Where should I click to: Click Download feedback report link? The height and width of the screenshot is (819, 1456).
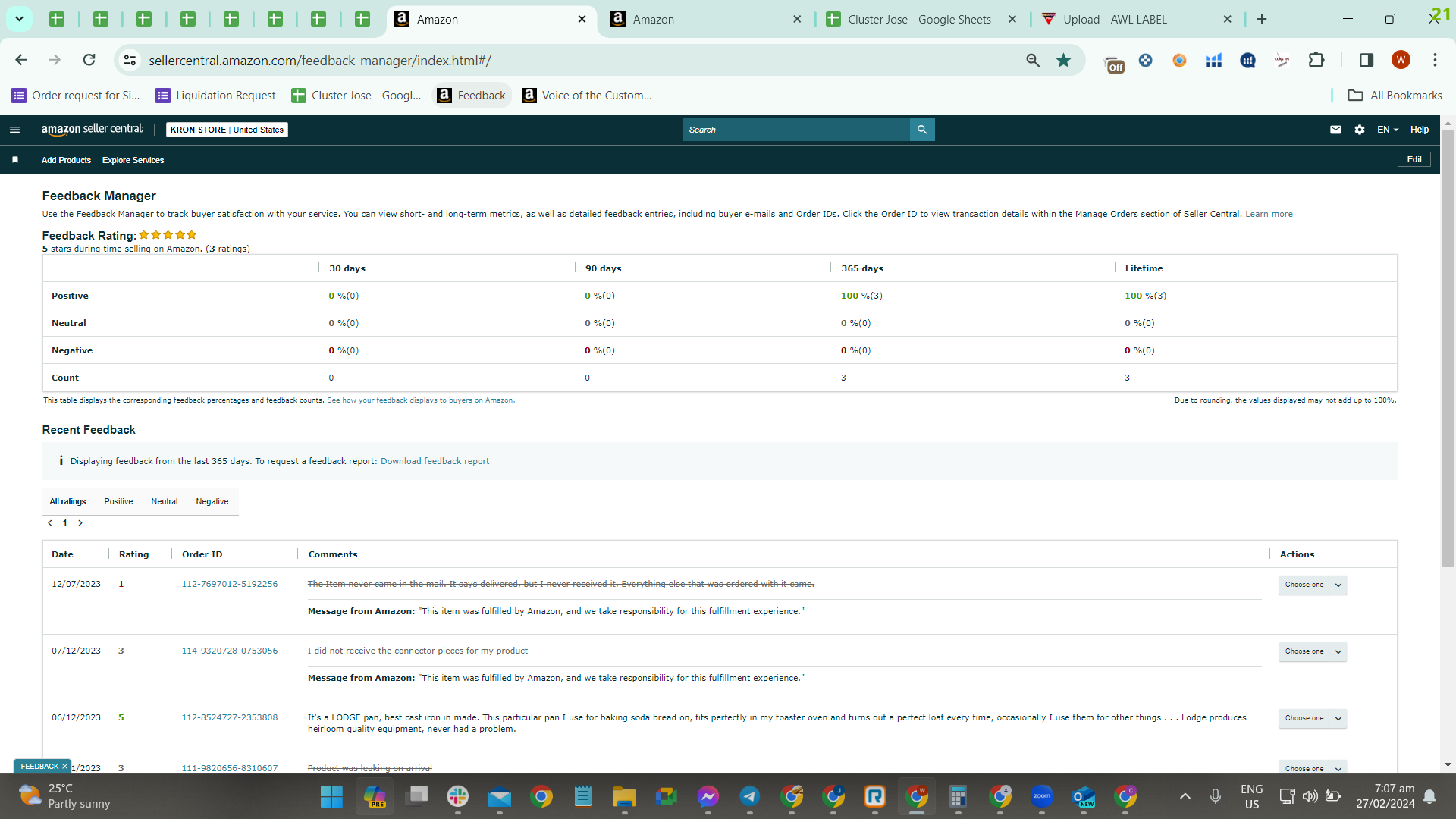435,461
